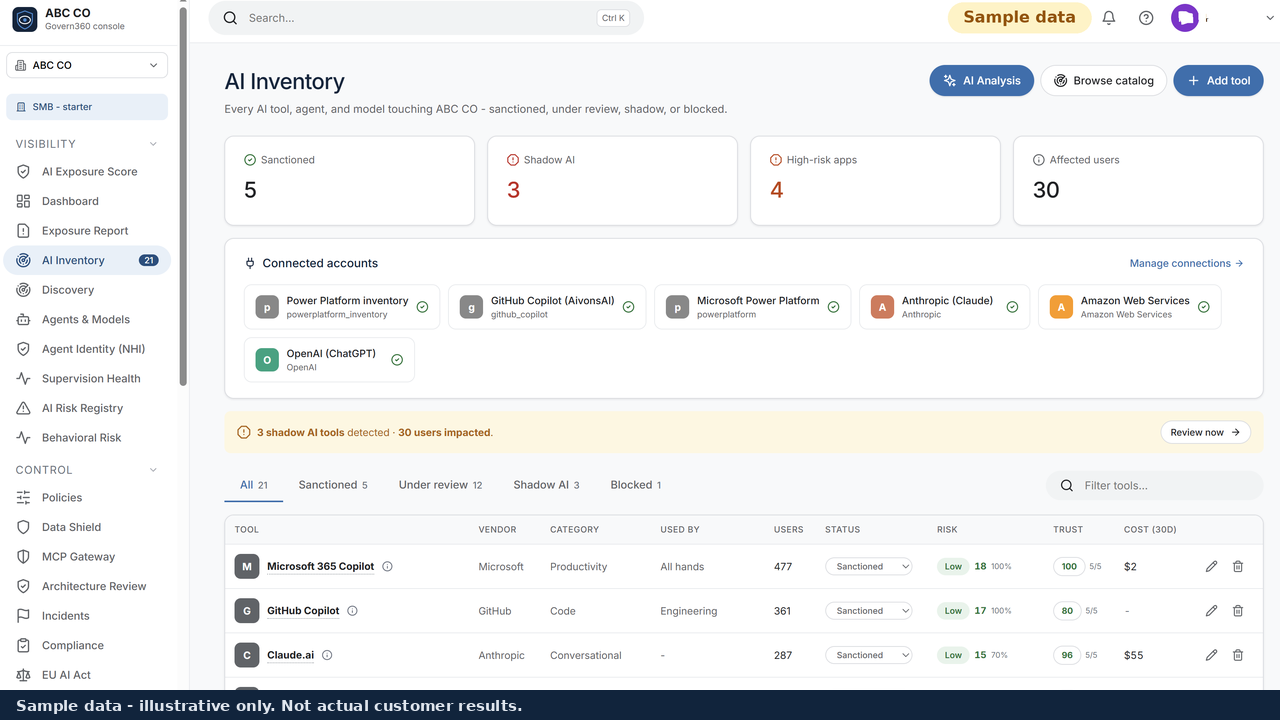
Task: Open AI Exposure Score in sidebar
Action: point(88,172)
